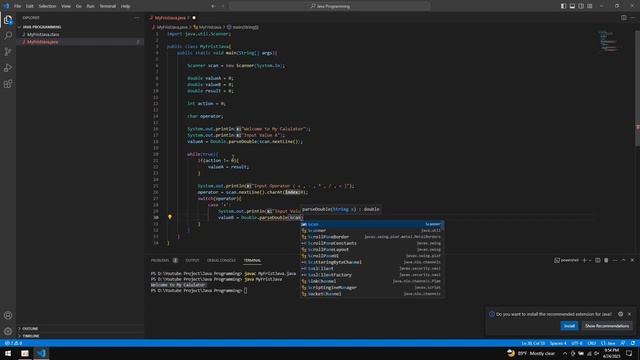Open Explorer more actions ellipsis

point(137,18)
